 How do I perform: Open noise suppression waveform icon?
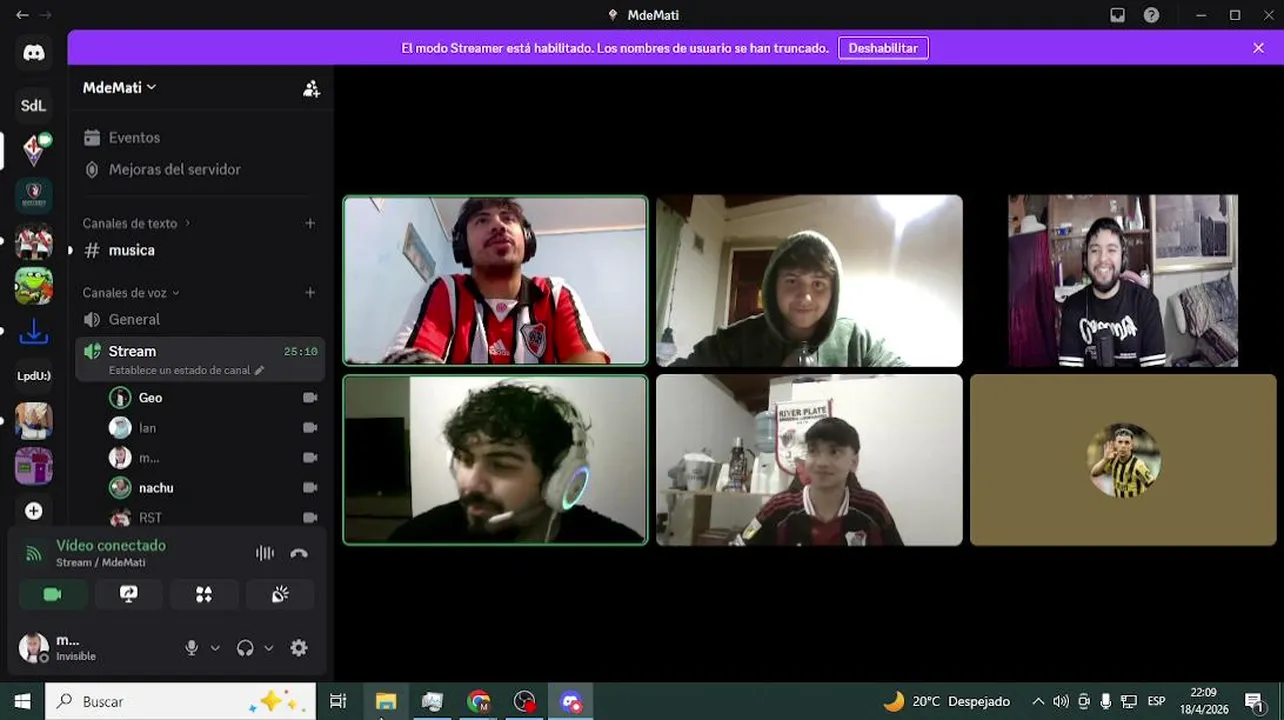[x=265, y=553]
